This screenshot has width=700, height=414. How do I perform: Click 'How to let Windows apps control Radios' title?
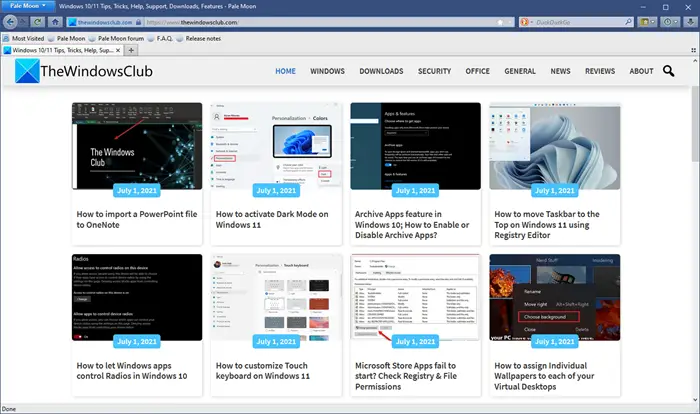coord(132,371)
